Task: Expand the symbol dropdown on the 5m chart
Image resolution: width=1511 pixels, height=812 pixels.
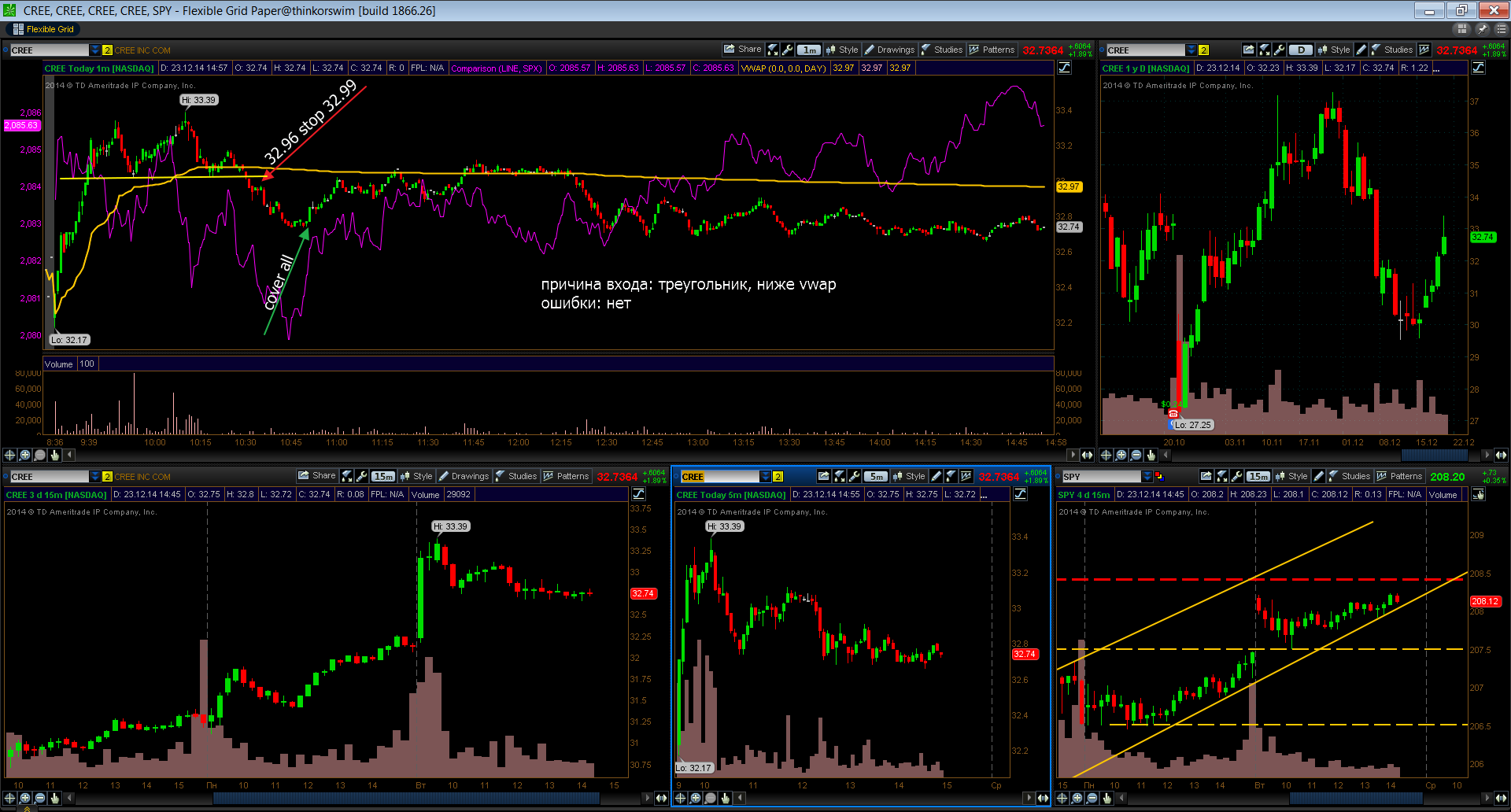Action: tap(766, 476)
